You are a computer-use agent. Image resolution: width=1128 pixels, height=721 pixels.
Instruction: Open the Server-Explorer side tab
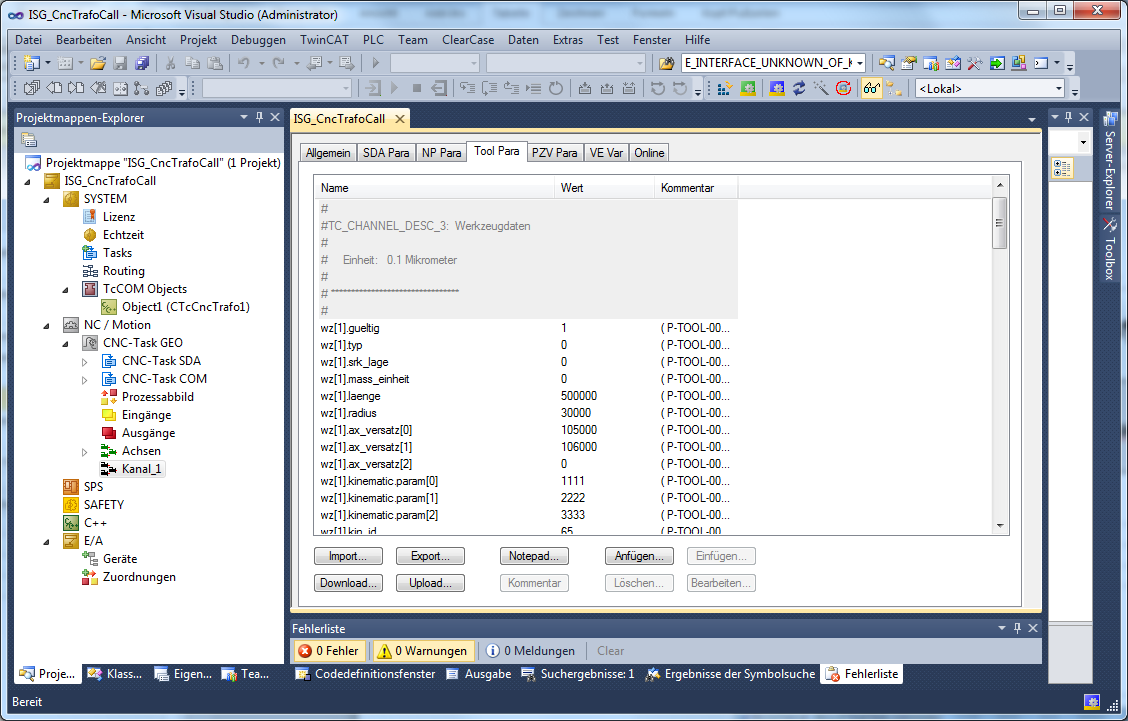point(1110,161)
